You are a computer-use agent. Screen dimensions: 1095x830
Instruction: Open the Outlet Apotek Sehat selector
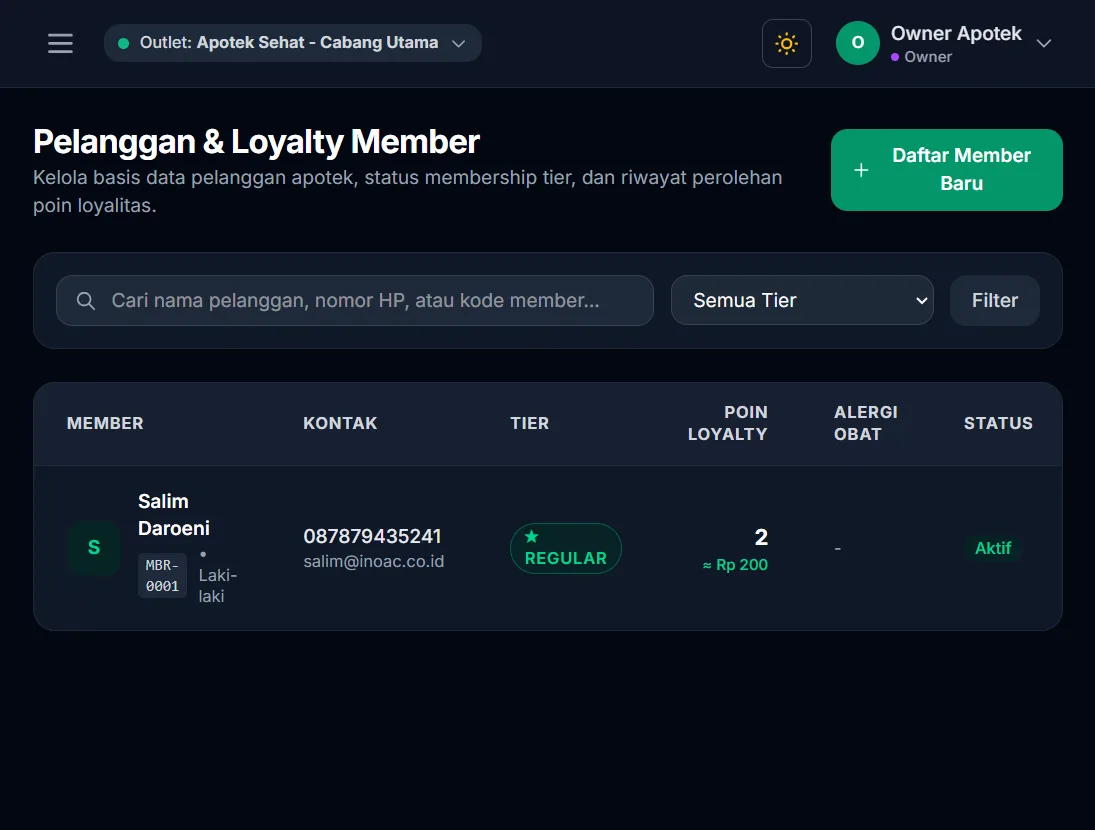coord(293,43)
